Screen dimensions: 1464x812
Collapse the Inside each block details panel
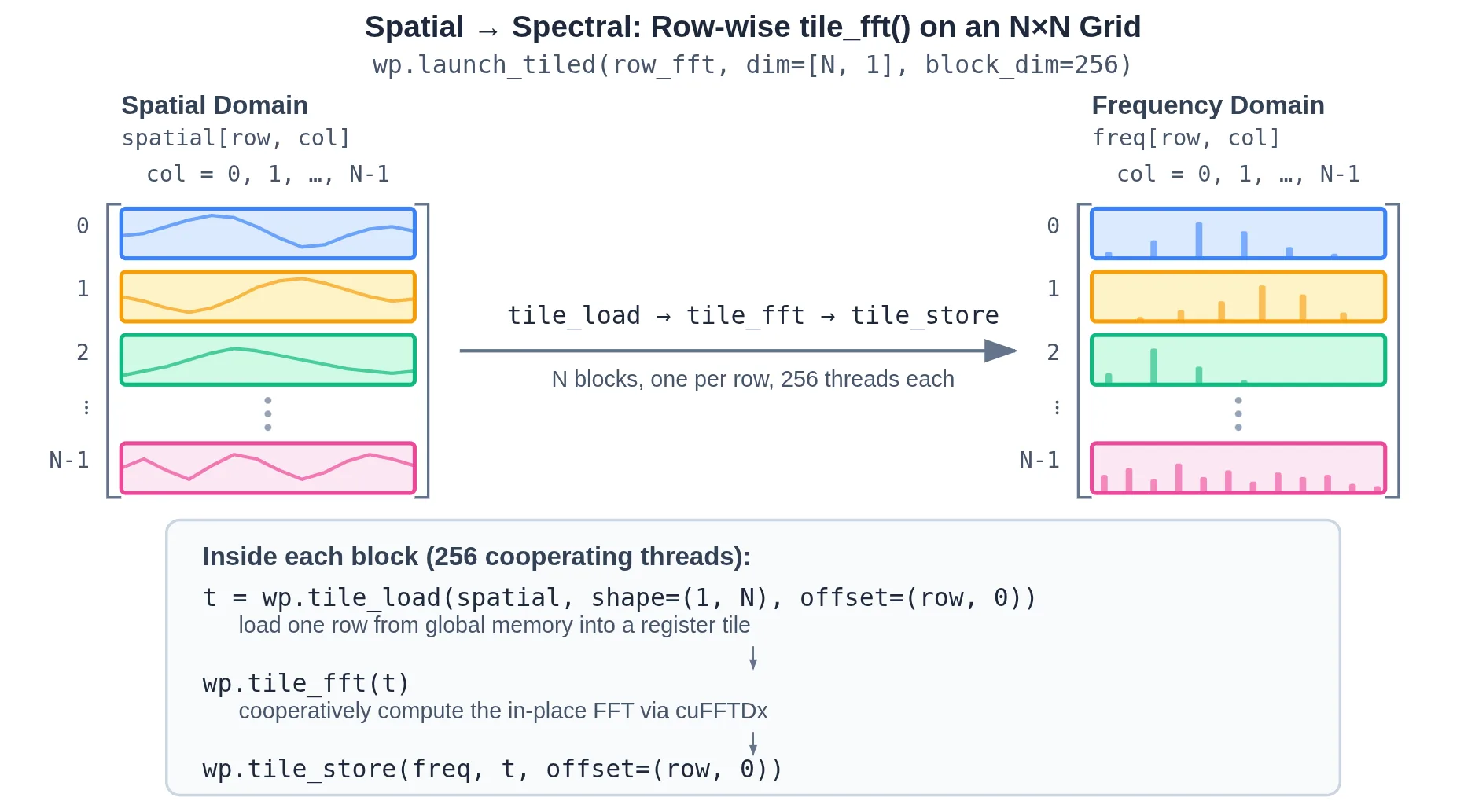click(x=476, y=556)
